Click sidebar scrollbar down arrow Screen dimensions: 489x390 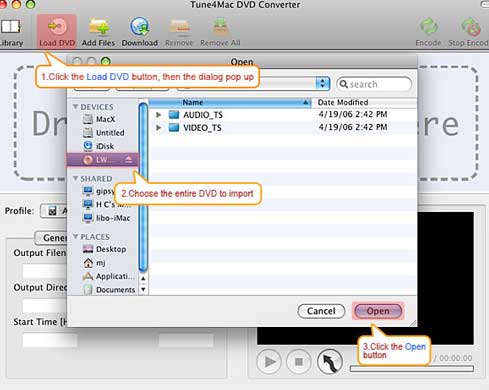tap(143, 289)
